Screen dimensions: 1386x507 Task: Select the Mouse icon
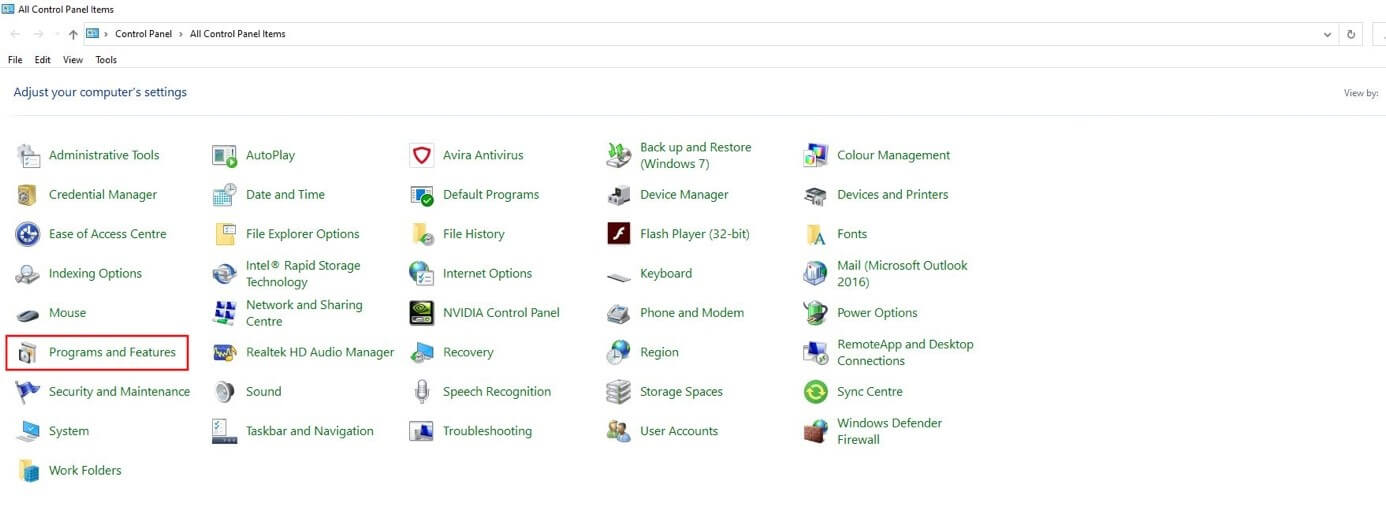(x=28, y=314)
